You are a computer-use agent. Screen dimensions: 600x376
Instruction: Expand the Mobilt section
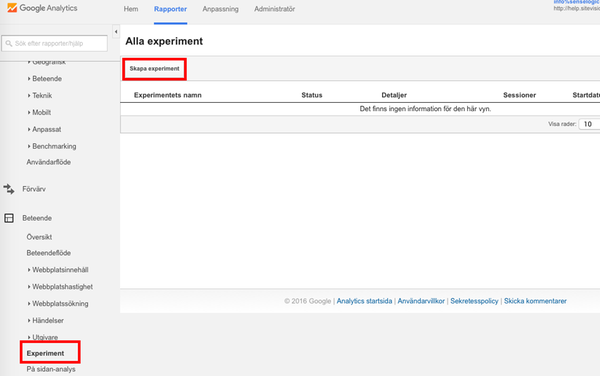[x=39, y=112]
